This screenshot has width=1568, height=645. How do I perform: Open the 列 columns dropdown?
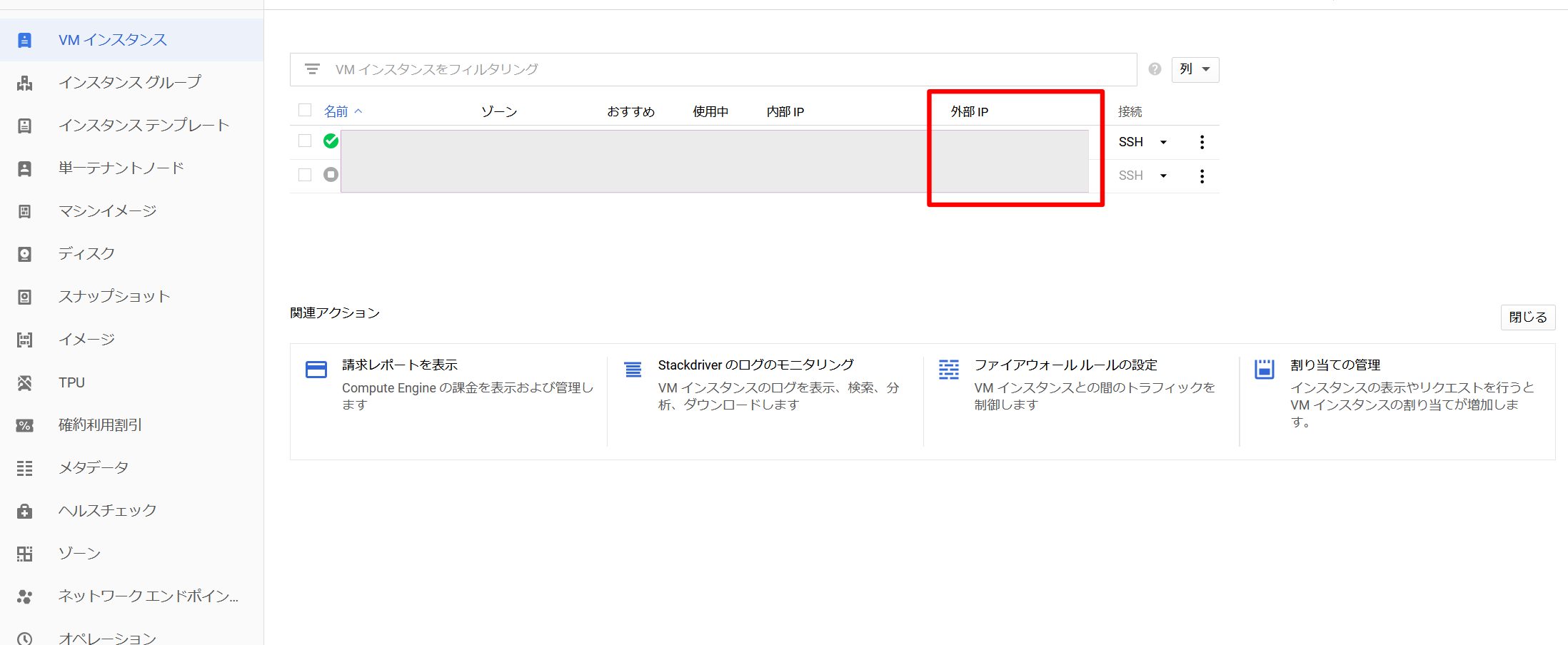click(x=1195, y=69)
